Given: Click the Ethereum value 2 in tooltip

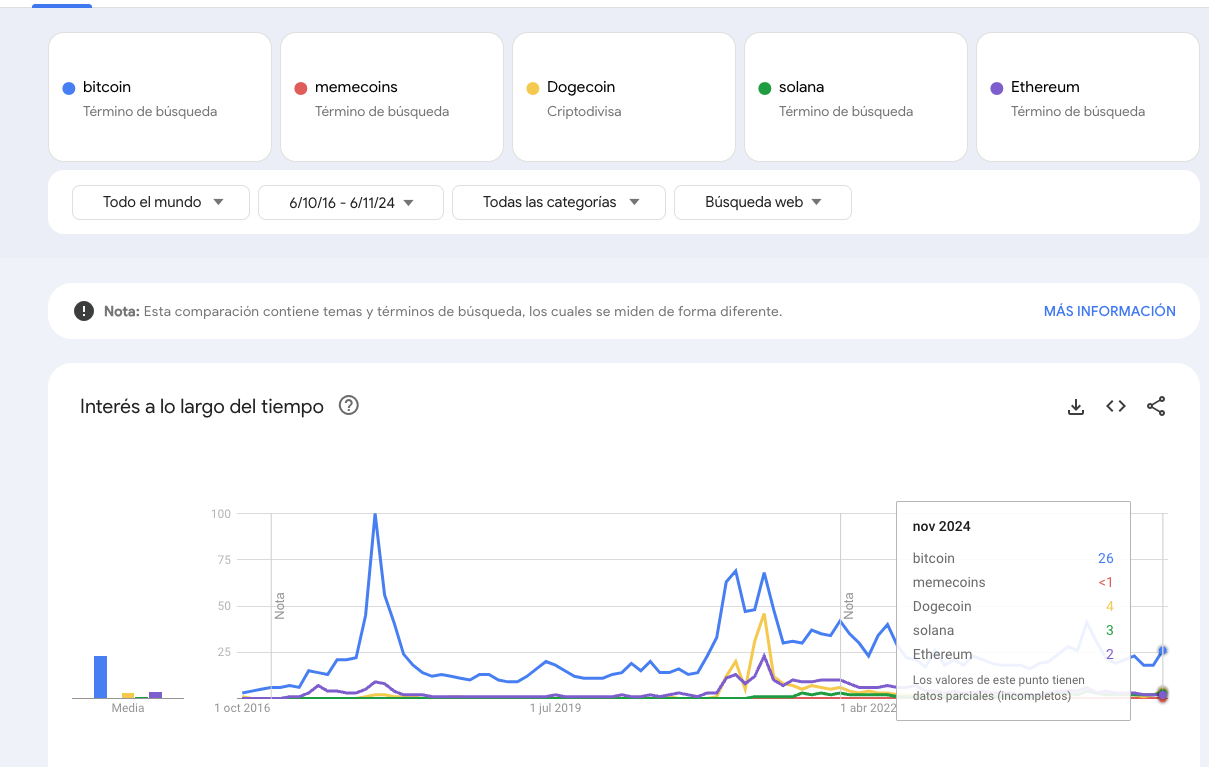Looking at the screenshot, I should pos(1109,654).
